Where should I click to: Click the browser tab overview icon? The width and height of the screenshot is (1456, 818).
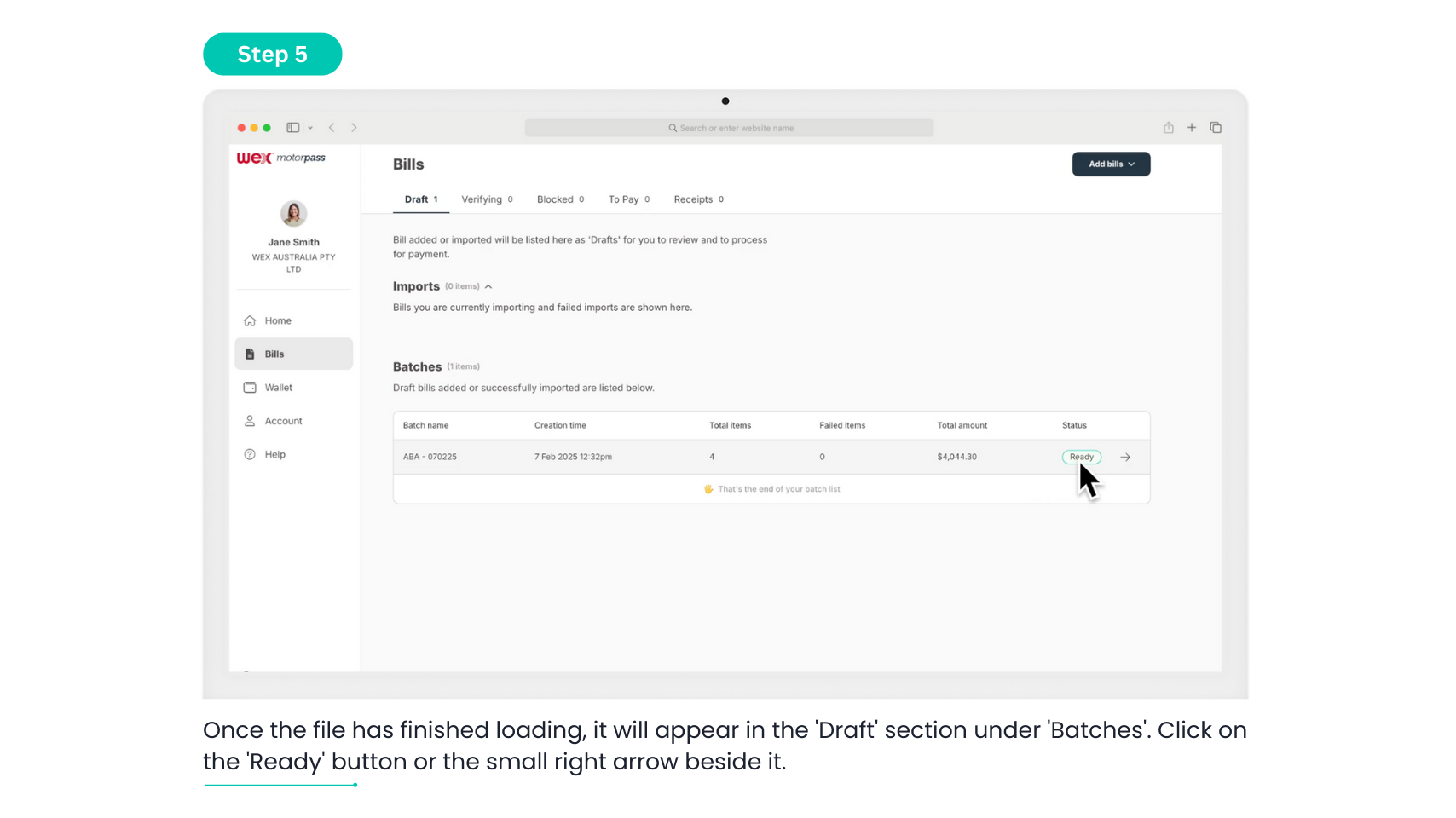pyautogui.click(x=1216, y=128)
